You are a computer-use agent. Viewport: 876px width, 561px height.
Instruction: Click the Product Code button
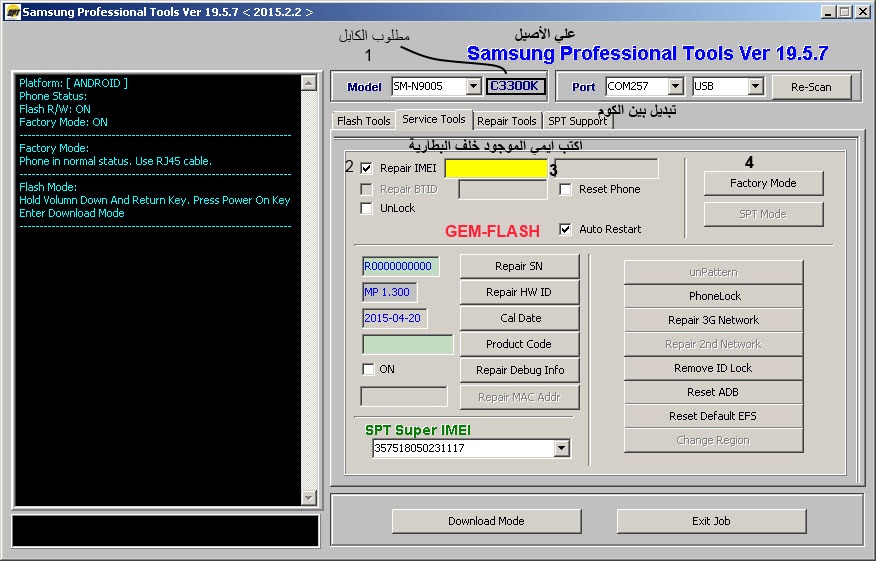click(x=519, y=344)
